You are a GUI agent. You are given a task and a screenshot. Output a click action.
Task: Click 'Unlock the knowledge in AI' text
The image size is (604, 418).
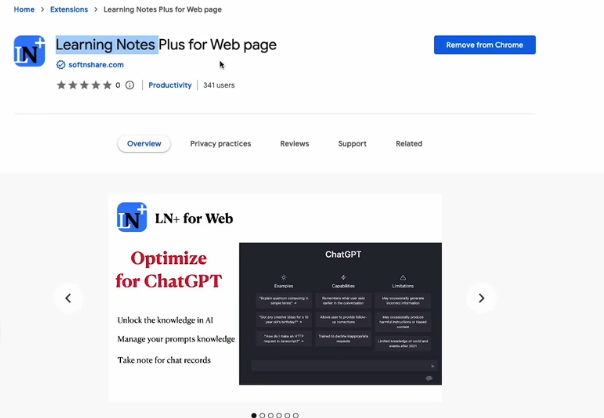point(165,320)
